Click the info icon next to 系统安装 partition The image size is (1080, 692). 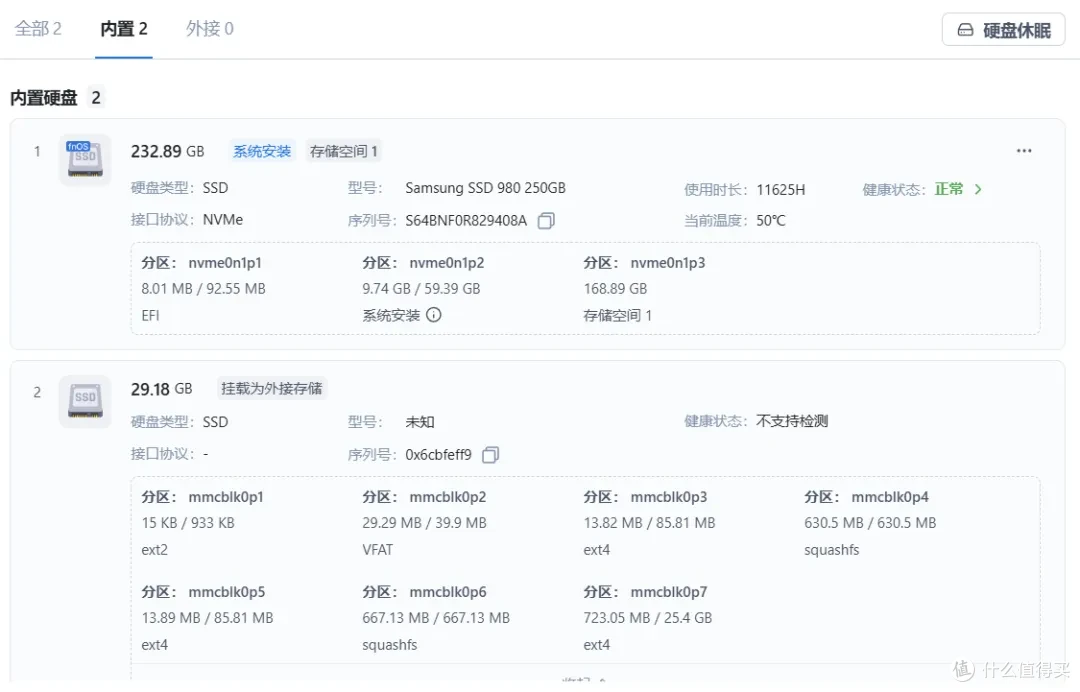[433, 315]
